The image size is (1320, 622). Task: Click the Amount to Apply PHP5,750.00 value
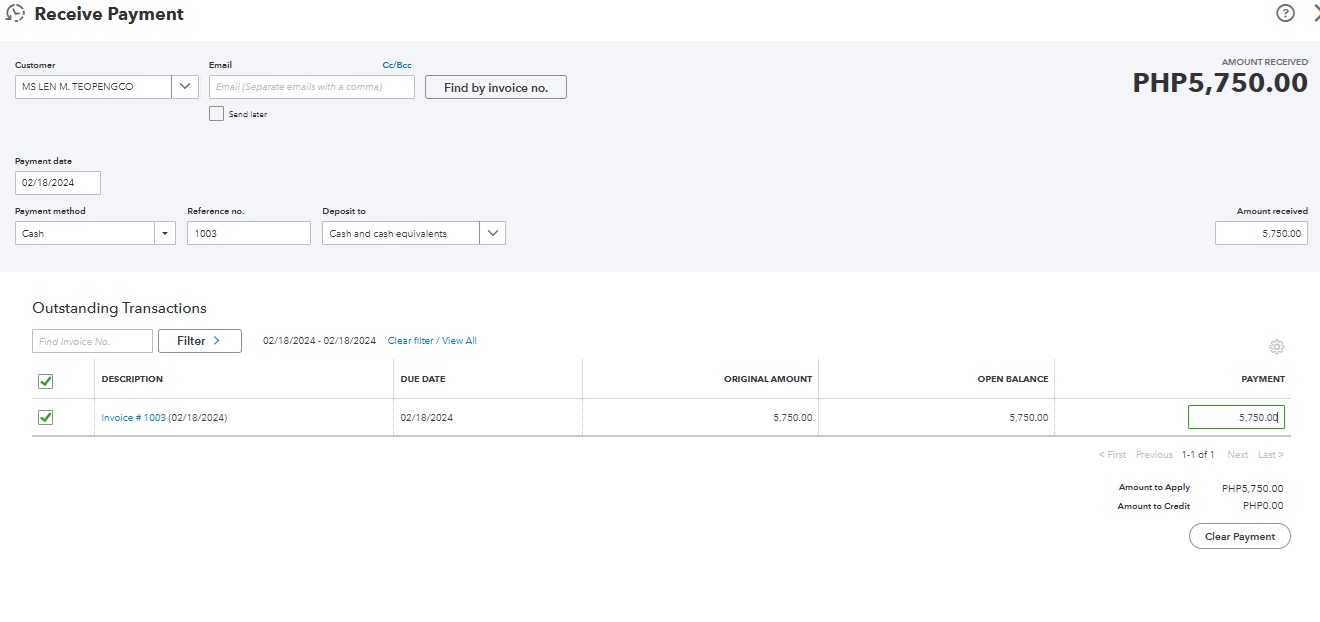click(1253, 488)
